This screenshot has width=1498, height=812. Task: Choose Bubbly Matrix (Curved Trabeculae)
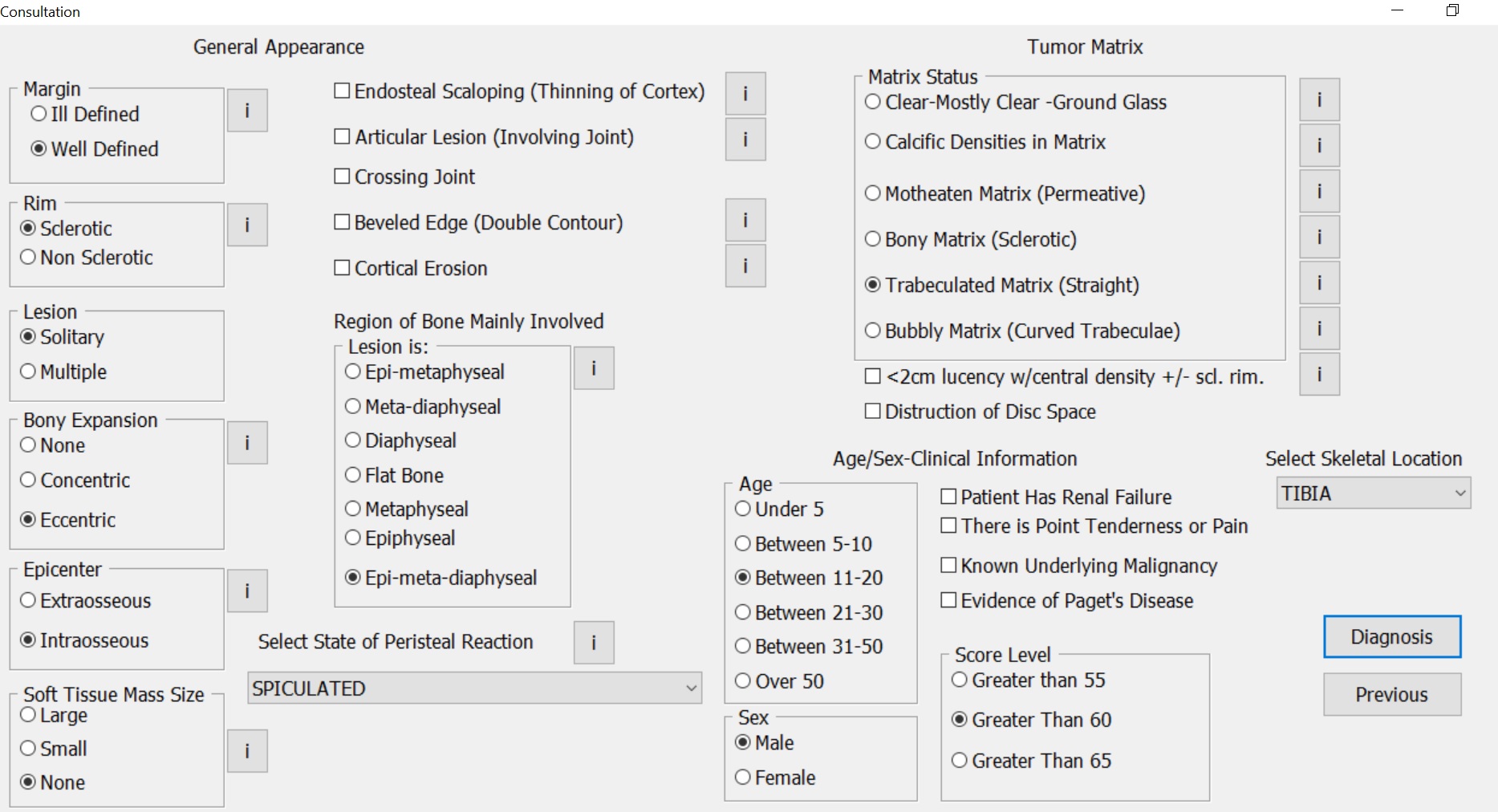(1022, 331)
